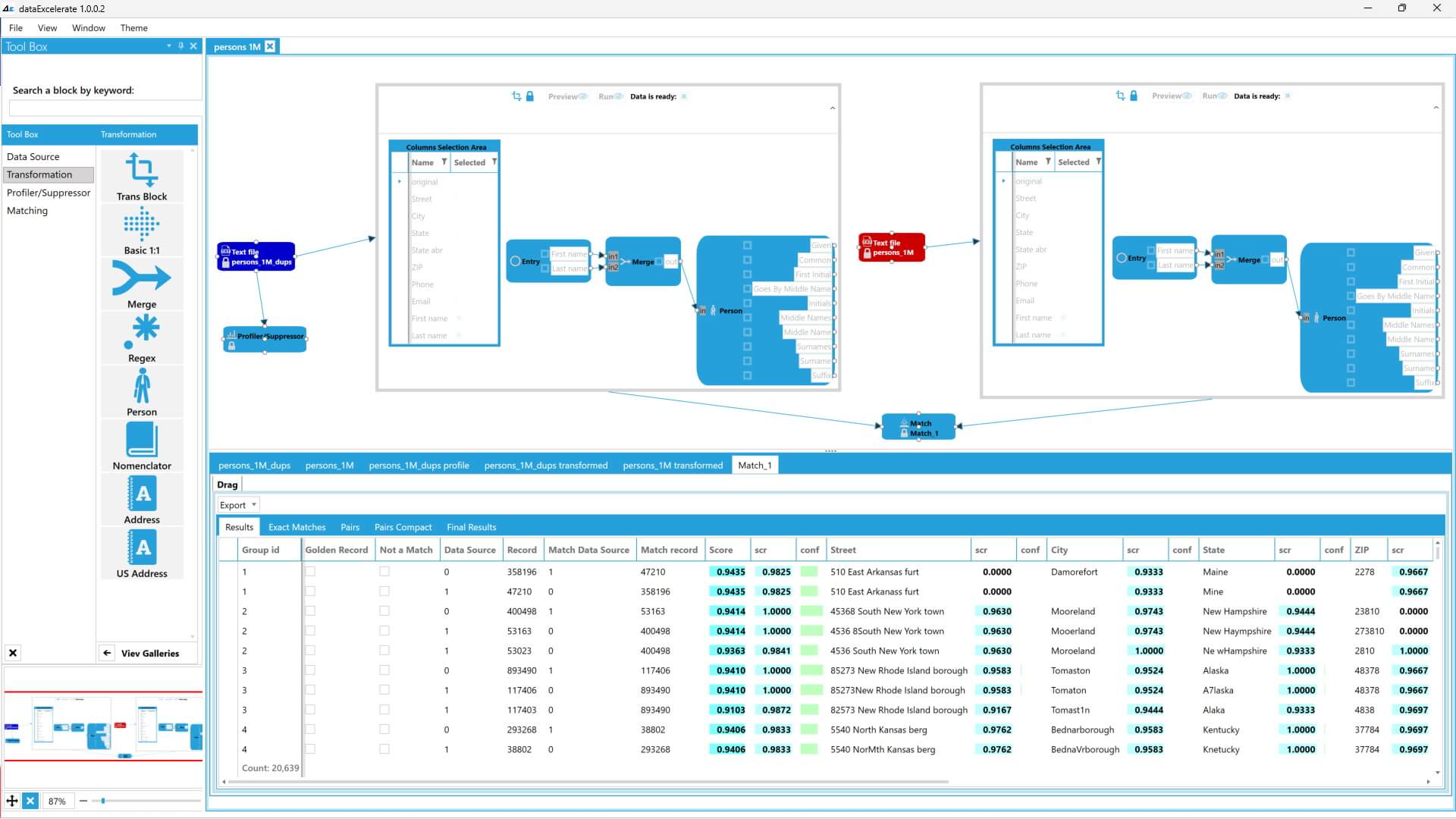Check Golden Record box in first row
The width and height of the screenshot is (1456, 819).
coord(310,572)
